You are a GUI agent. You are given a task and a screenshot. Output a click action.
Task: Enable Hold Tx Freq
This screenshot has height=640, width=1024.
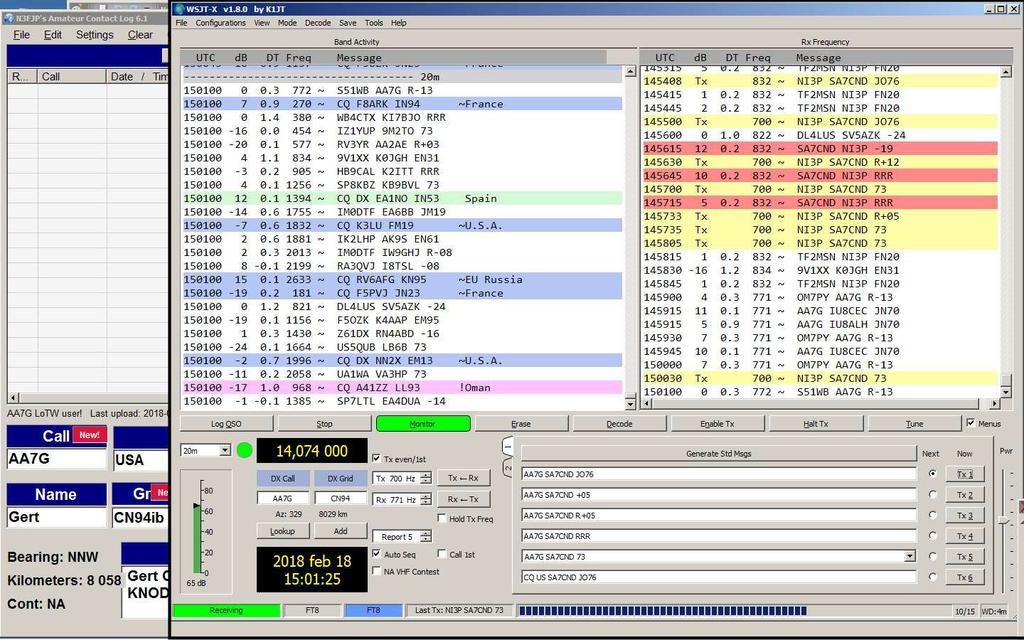tap(441, 519)
